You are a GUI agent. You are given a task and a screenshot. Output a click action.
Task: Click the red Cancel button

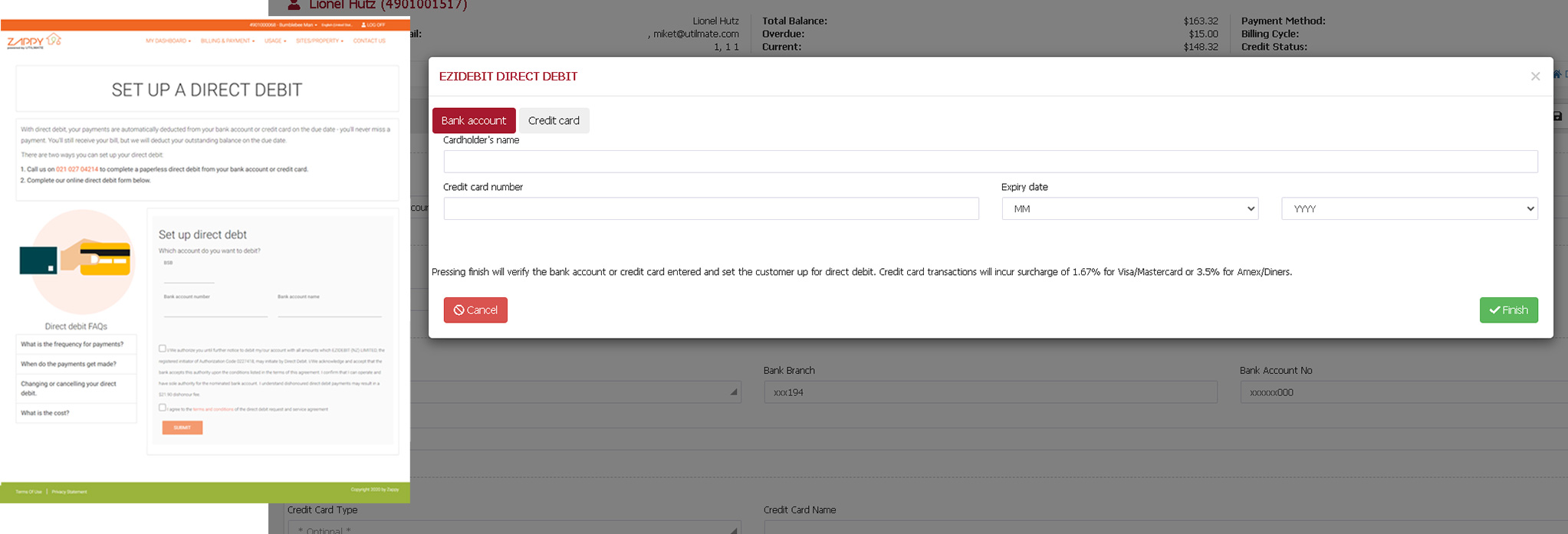click(x=475, y=310)
